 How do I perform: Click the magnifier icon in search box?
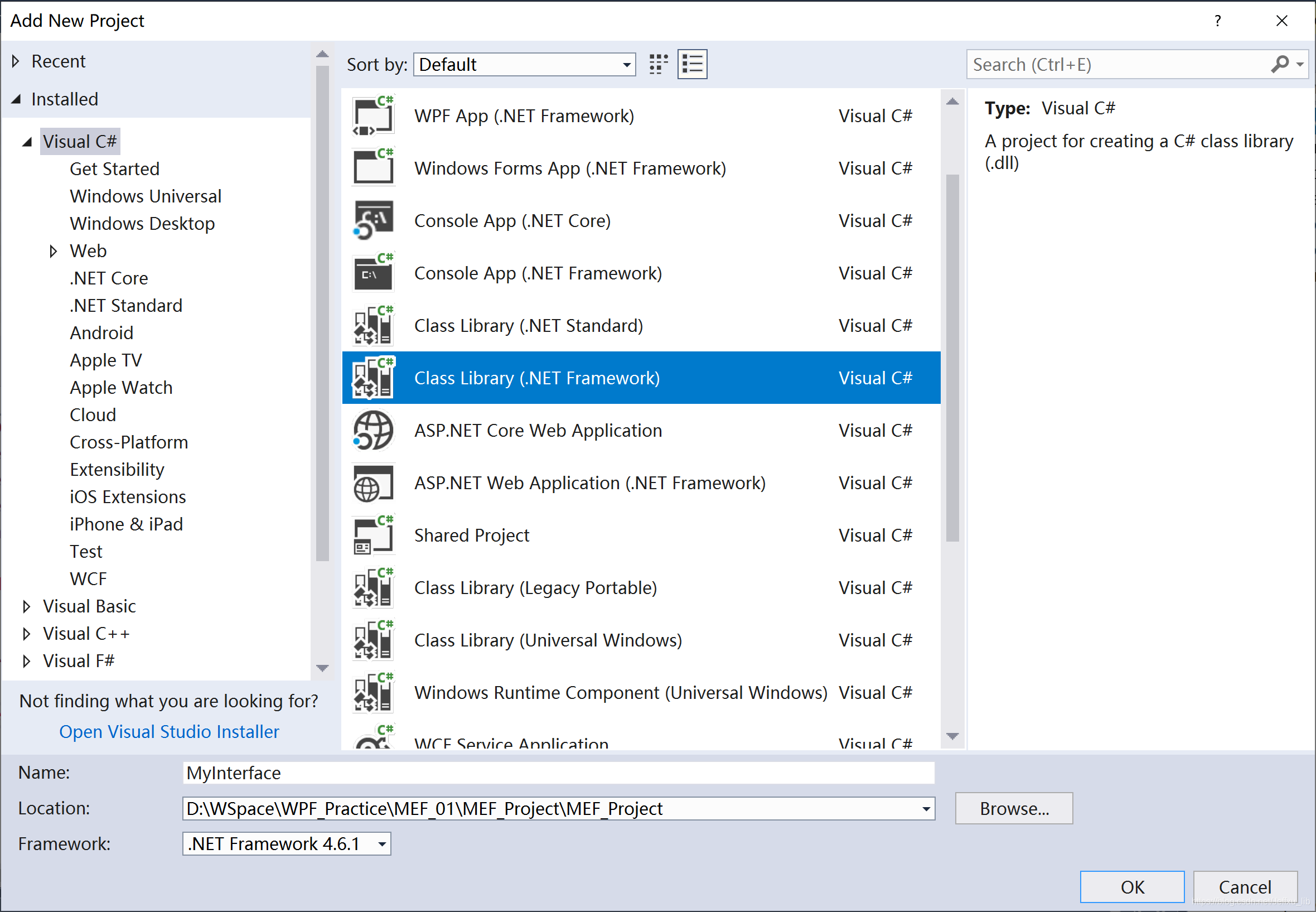coord(1280,64)
